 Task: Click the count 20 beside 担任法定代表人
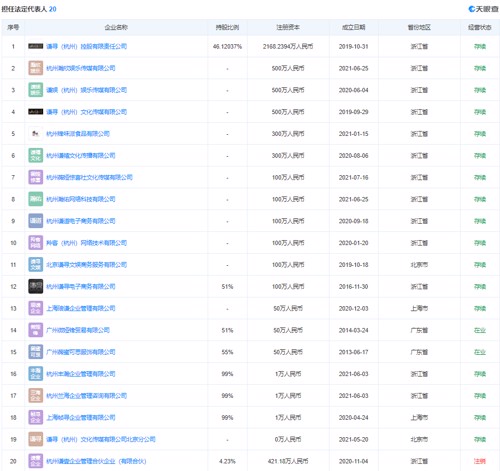pyautogui.click(x=53, y=9)
